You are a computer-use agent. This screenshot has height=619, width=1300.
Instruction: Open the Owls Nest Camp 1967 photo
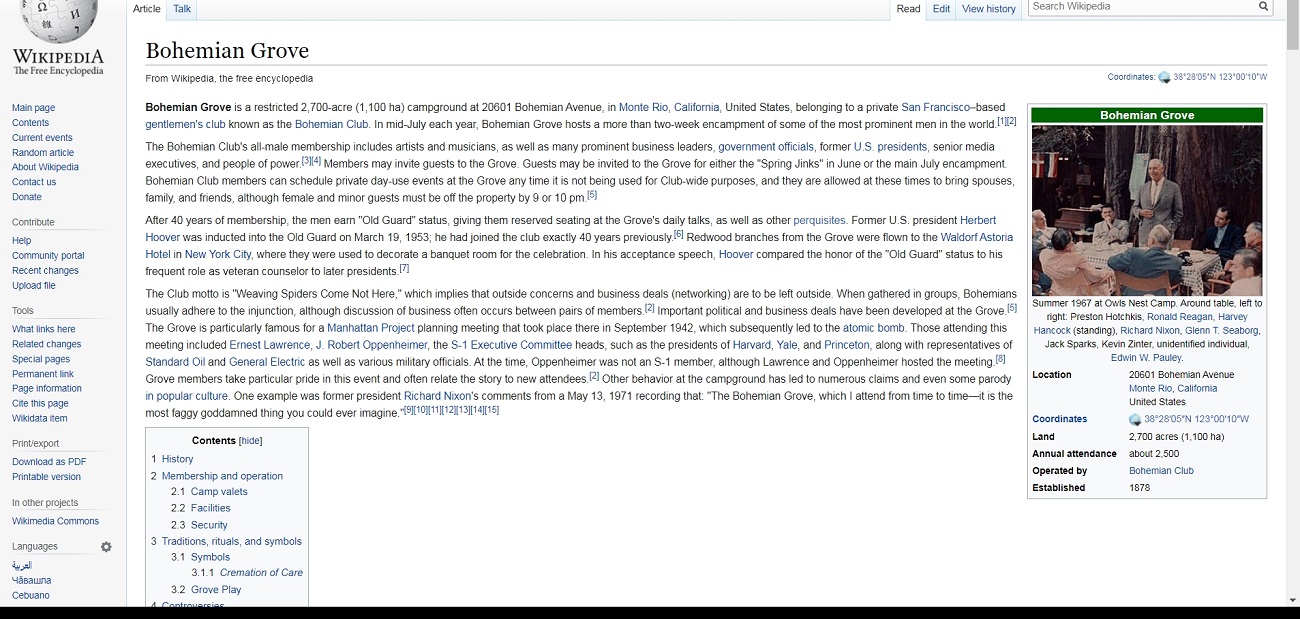tap(1146, 209)
